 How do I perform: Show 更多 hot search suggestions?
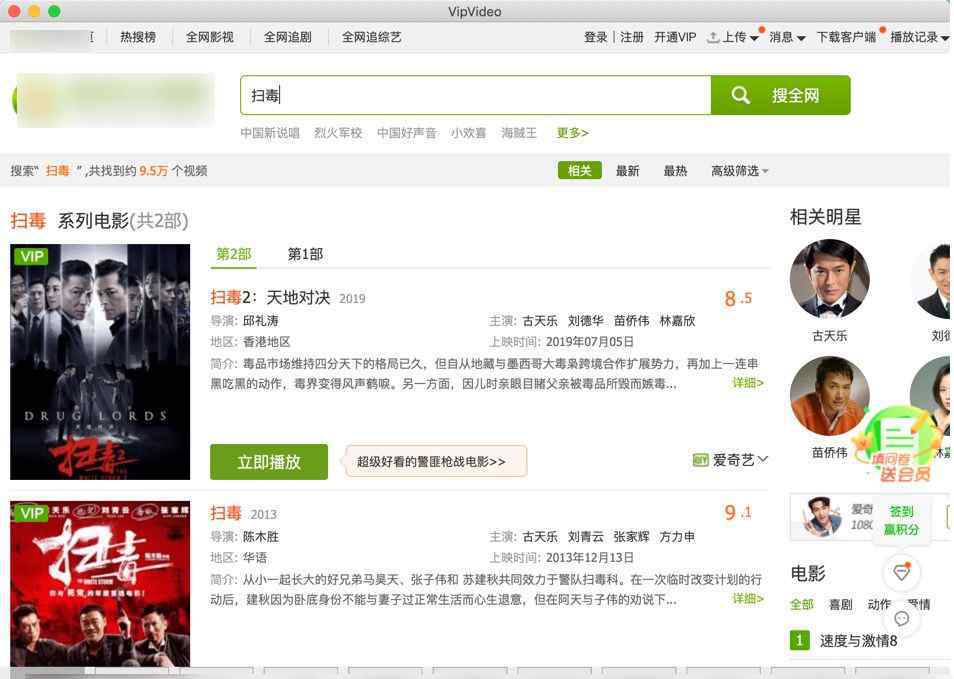(573, 133)
